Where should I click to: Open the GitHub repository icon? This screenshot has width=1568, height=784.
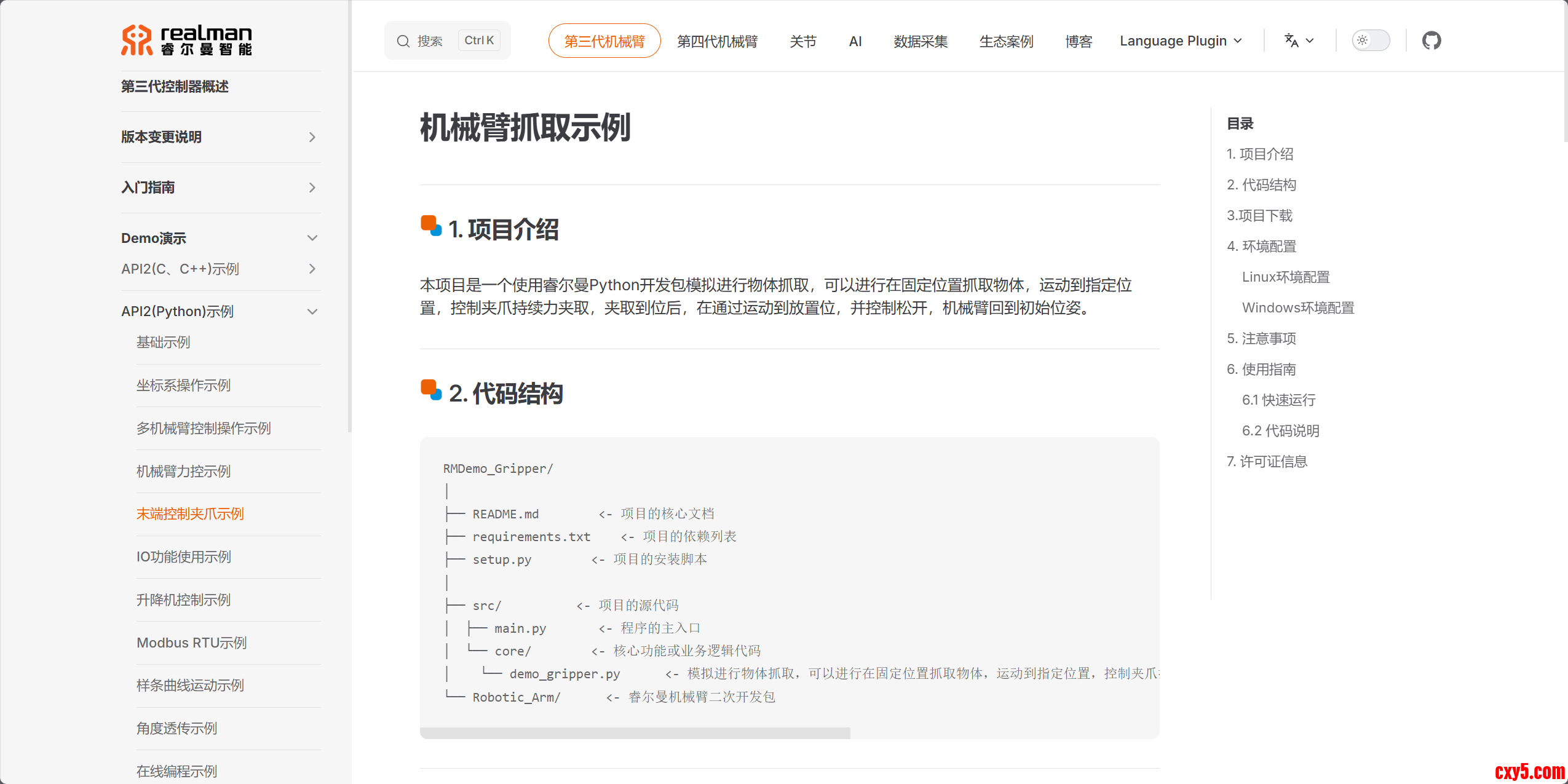pos(1431,41)
